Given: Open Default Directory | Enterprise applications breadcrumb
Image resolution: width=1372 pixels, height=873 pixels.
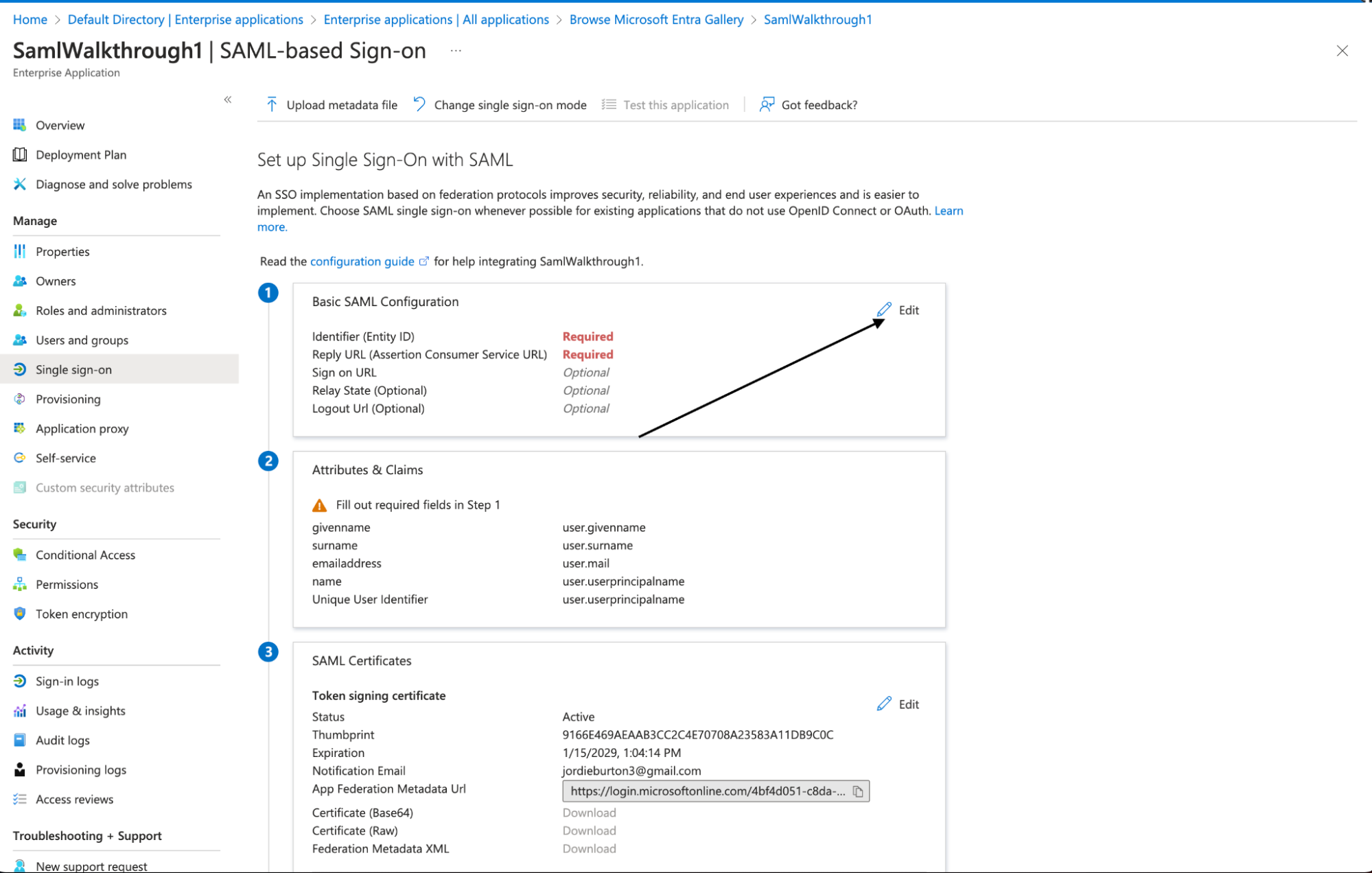Looking at the screenshot, I should pyautogui.click(x=185, y=19).
